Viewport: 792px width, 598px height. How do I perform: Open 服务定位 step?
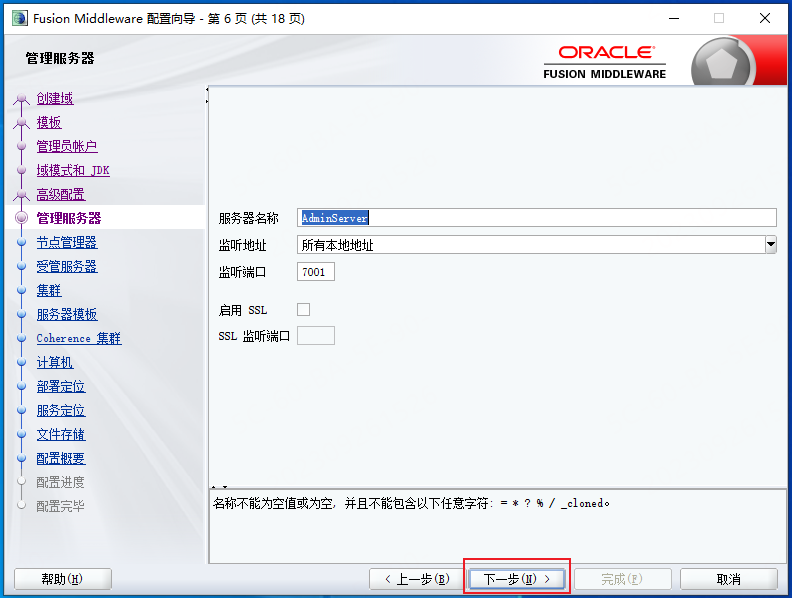tap(61, 411)
